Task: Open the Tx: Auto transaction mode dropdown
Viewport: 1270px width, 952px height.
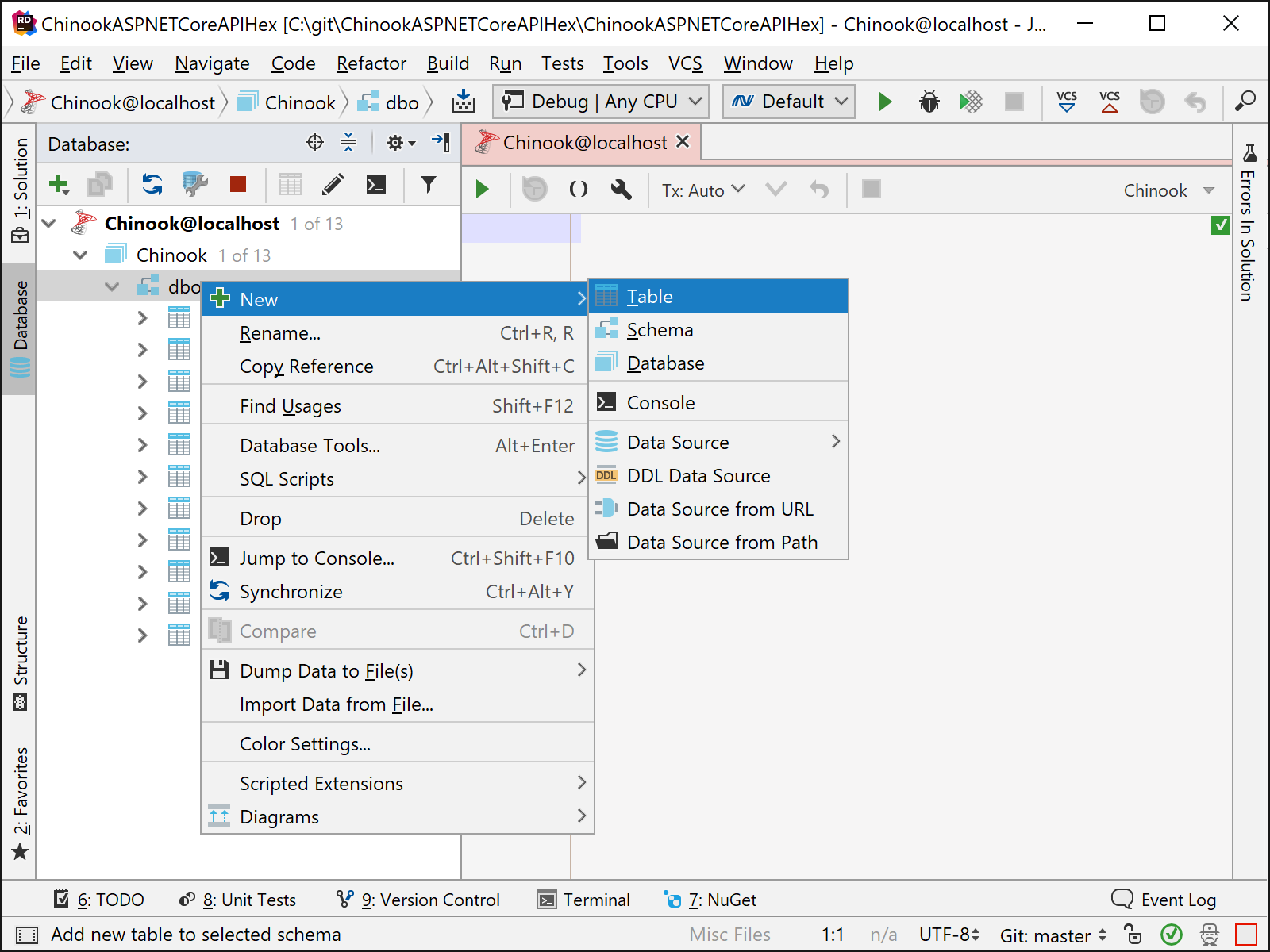Action: tap(703, 190)
